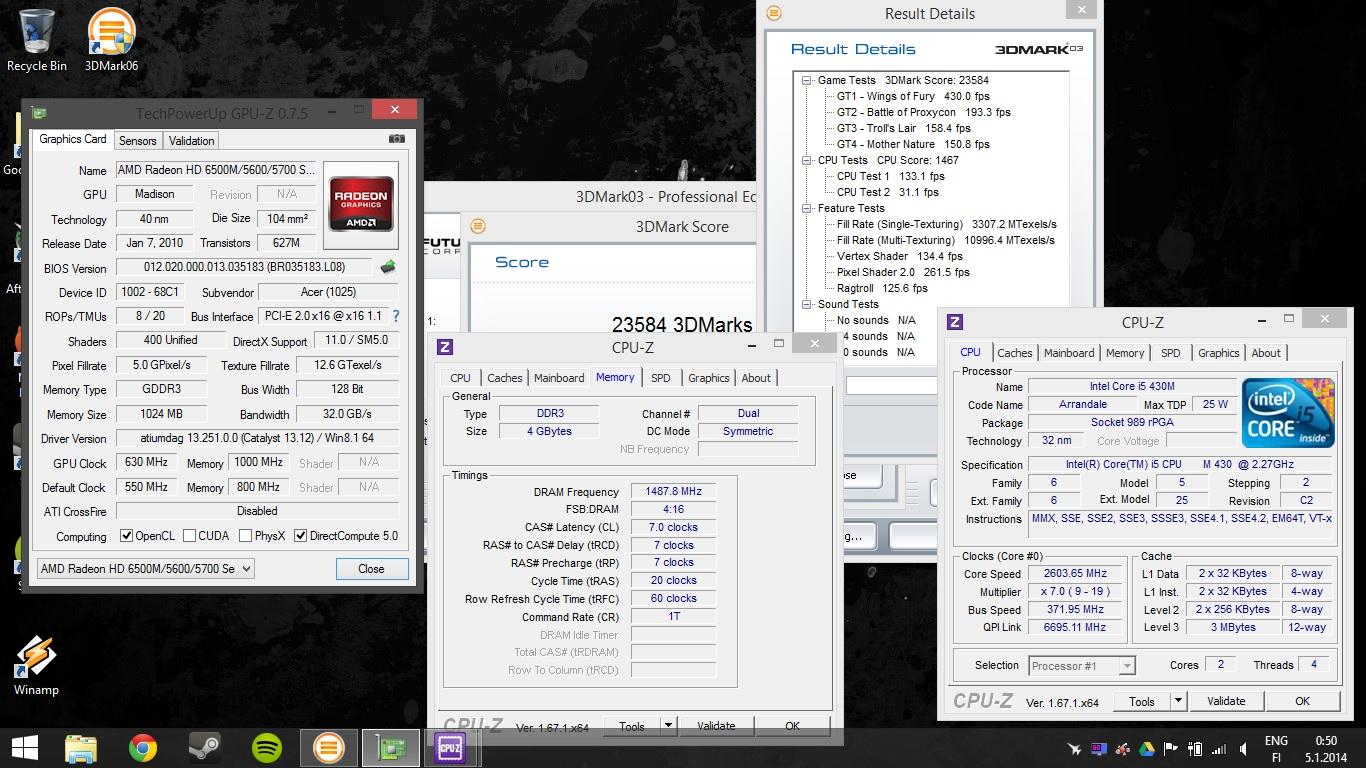Switch to the Validation tab in GPU-Z

[x=191, y=141]
